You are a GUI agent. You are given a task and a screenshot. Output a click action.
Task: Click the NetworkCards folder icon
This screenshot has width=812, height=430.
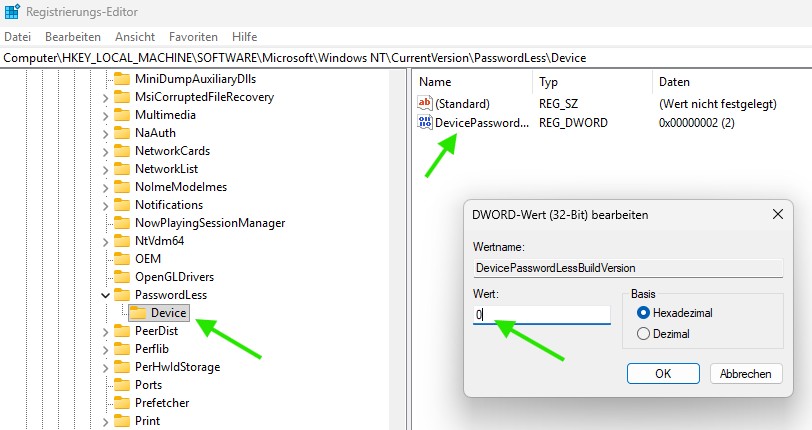[122, 151]
